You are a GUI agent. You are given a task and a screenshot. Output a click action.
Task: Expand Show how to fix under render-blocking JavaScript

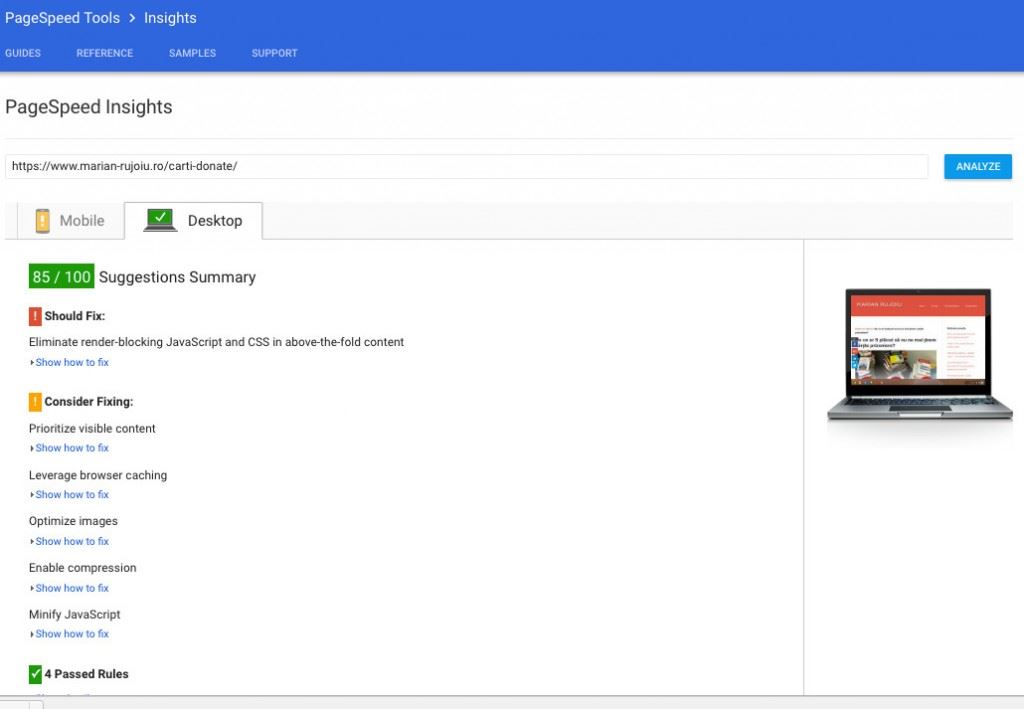coord(71,362)
